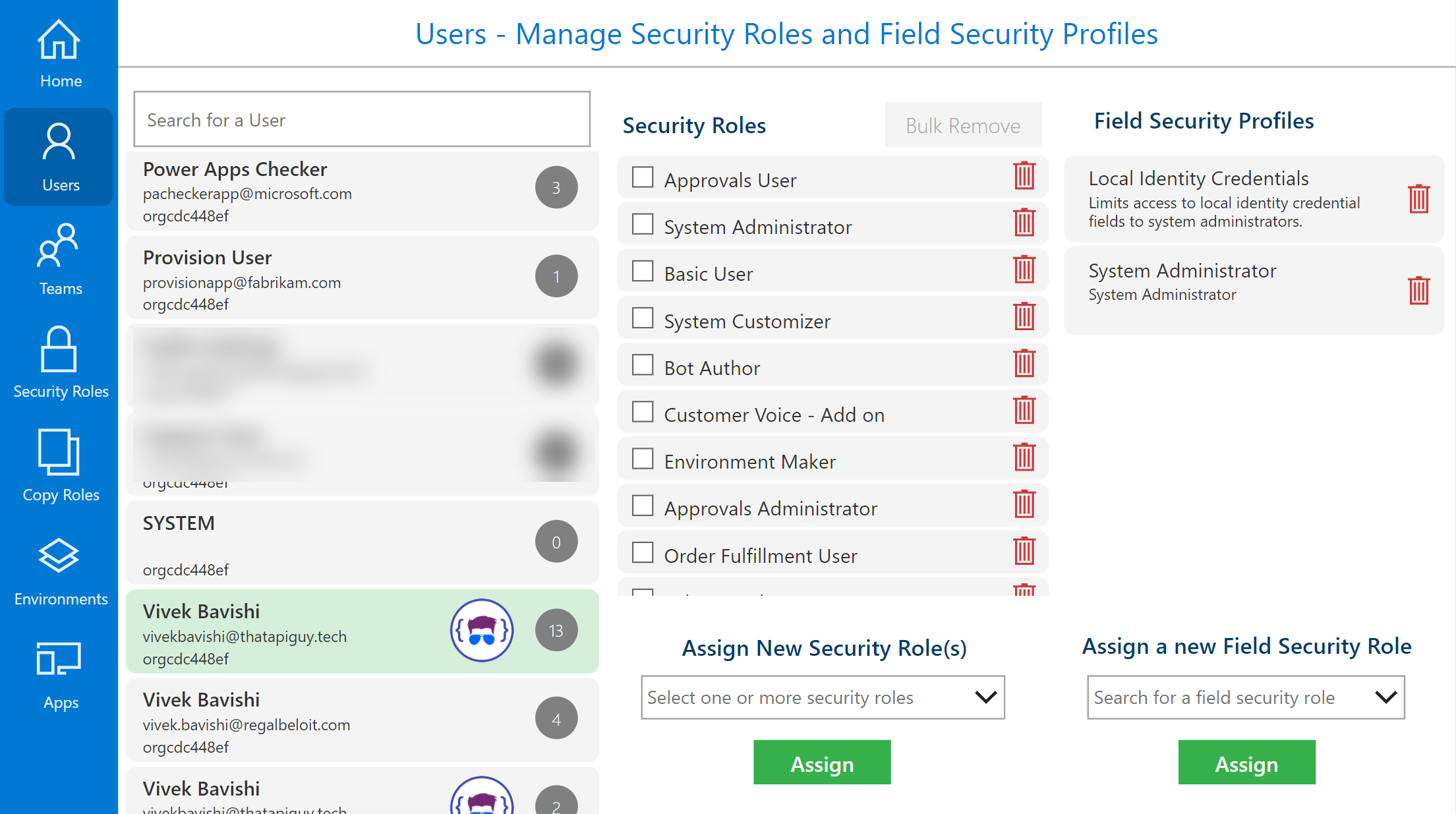Screen dimensions: 1456x814
Task: Tick the Basic User checkbox
Action: [642, 271]
